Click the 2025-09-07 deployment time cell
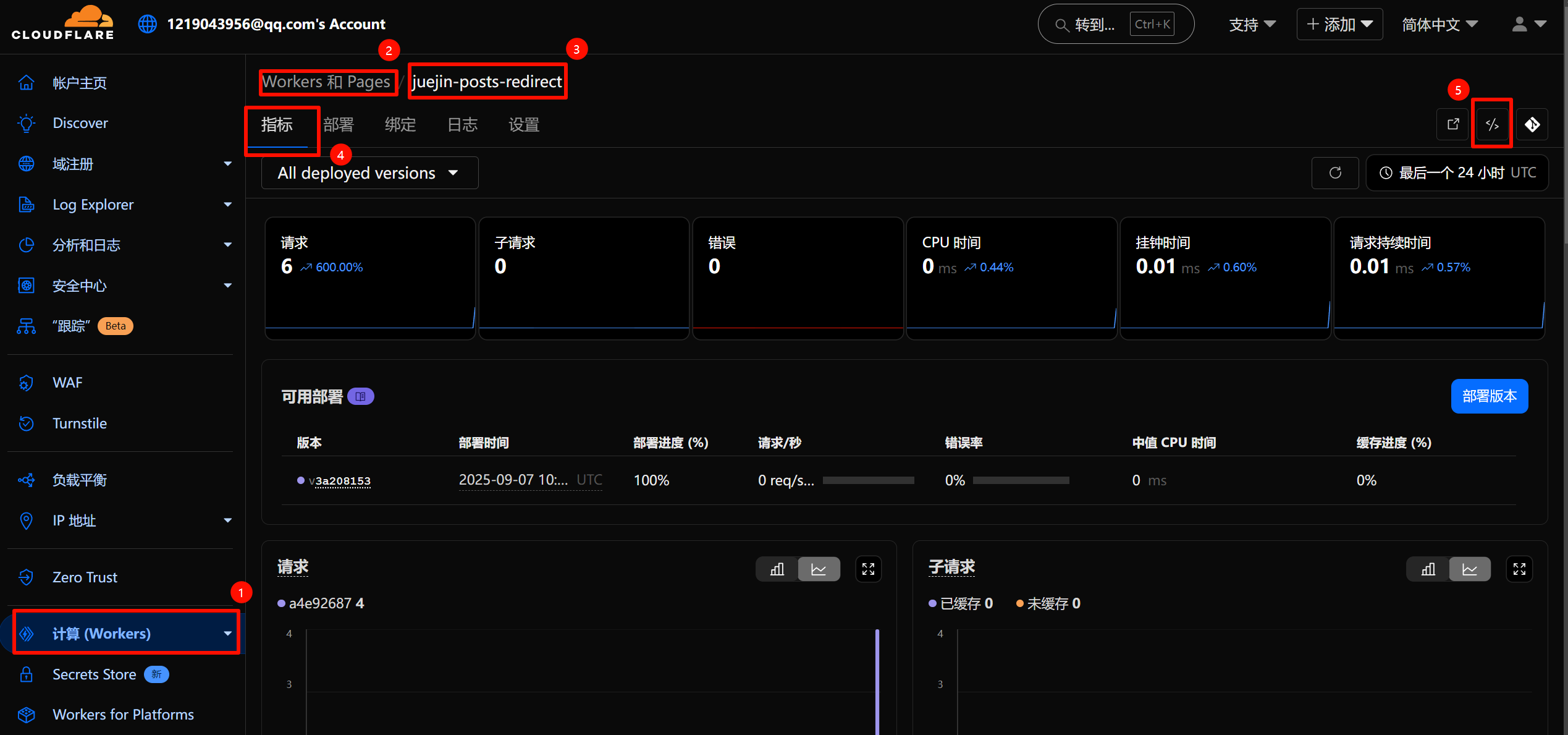Image resolution: width=1568 pixels, height=735 pixels. (530, 480)
